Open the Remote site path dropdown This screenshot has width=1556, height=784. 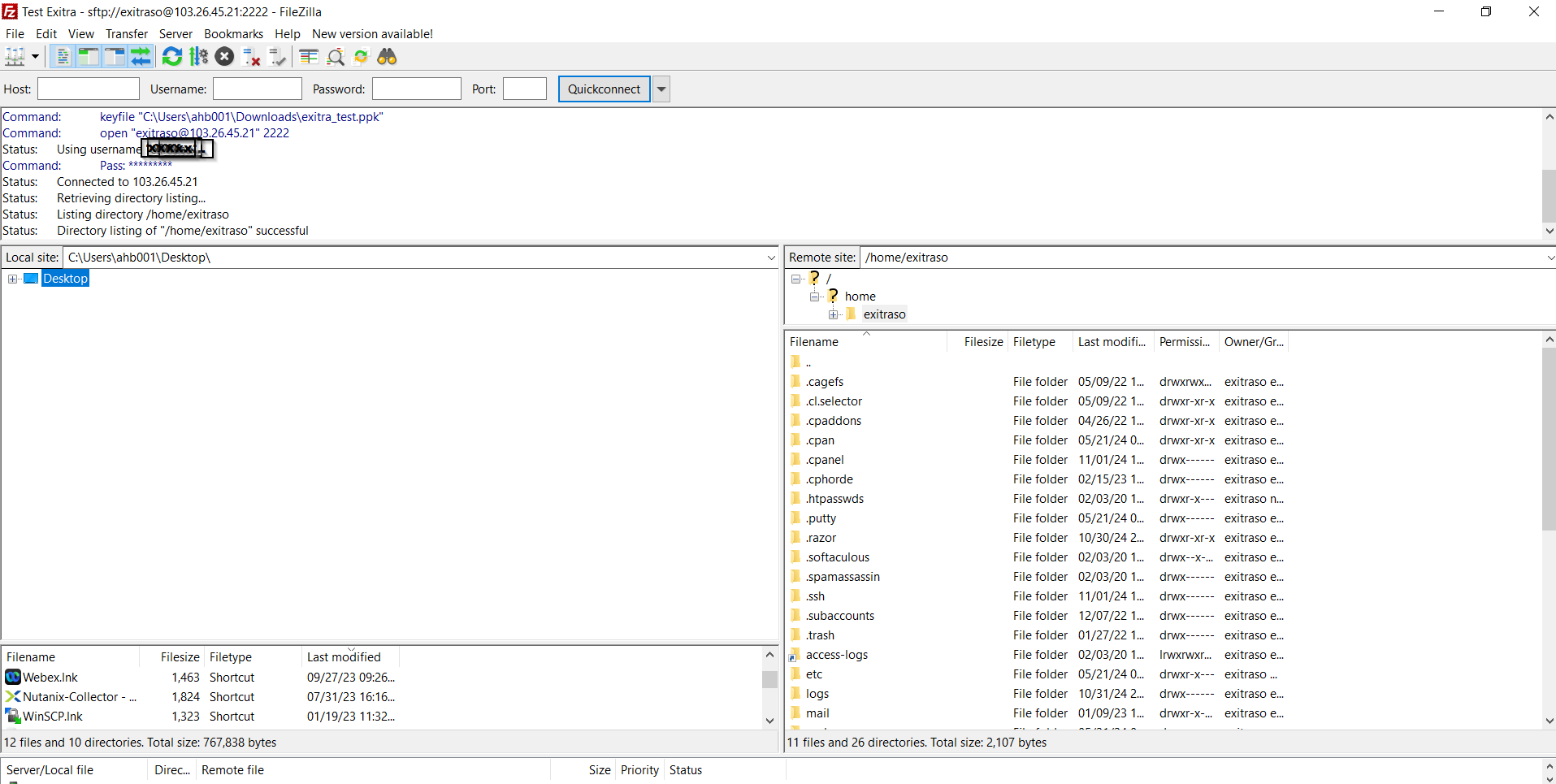pos(1549,258)
